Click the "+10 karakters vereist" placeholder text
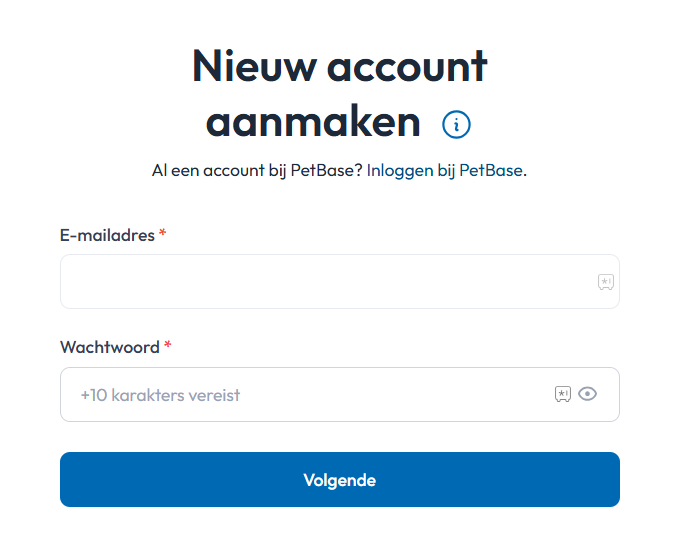The height and width of the screenshot is (536, 681). pos(160,395)
